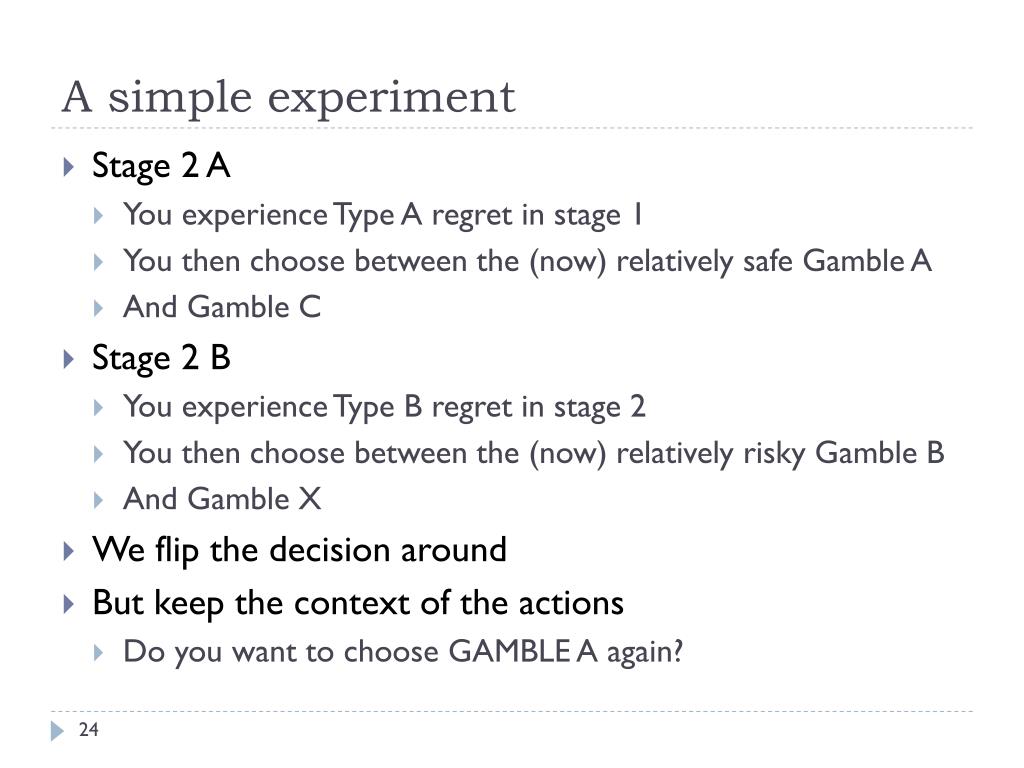
Task: Click bullet before 'relatively risky Gamble B' line
Action: (x=99, y=455)
